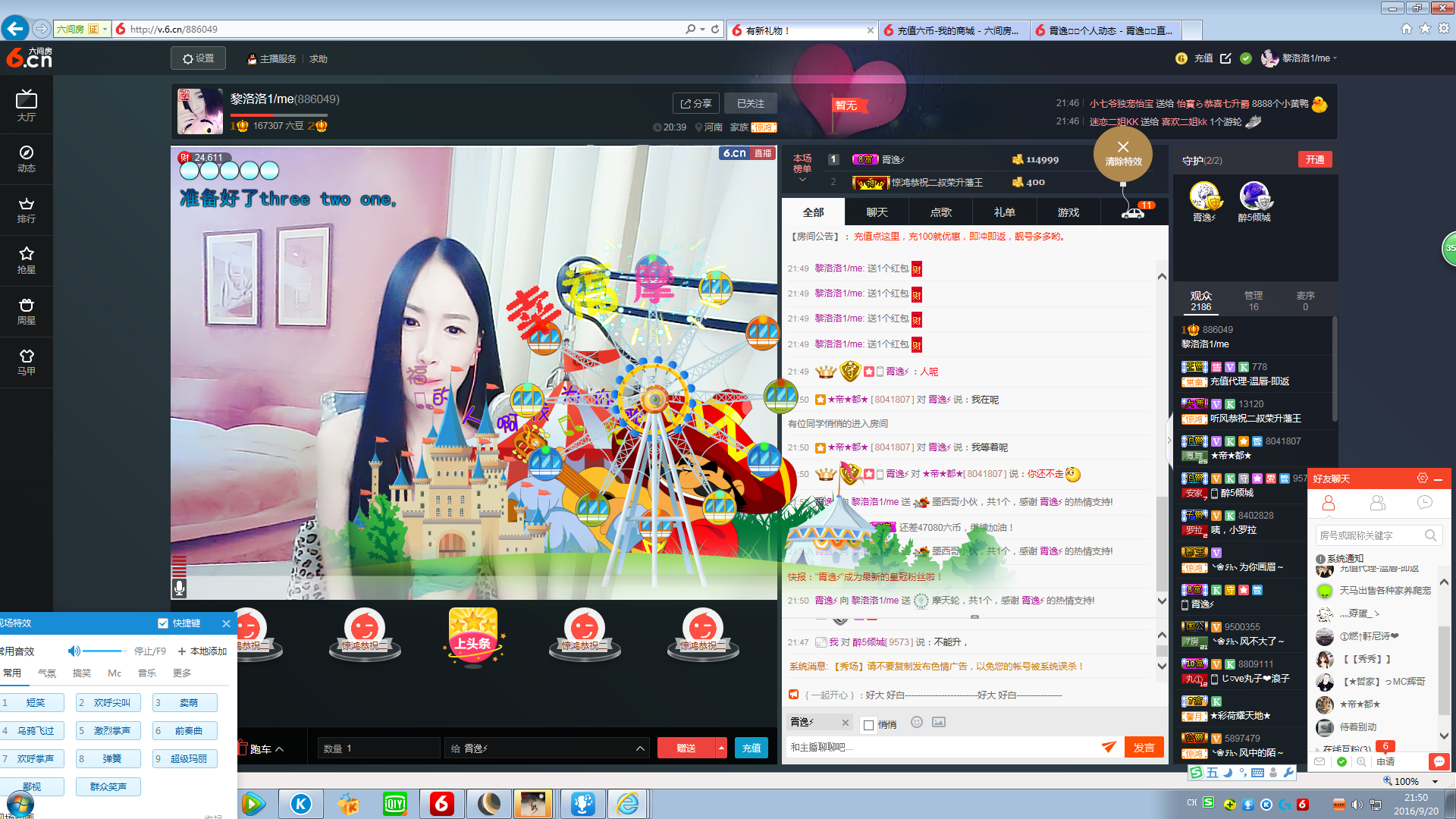
Task: Open the arrow dropdown beside 赠送 button
Action: (x=721, y=748)
